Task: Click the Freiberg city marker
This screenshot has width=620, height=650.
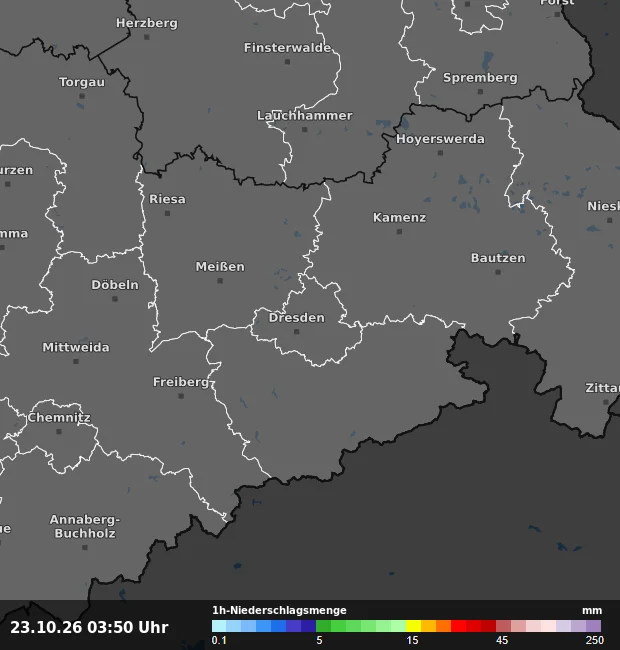Action: click(x=181, y=396)
